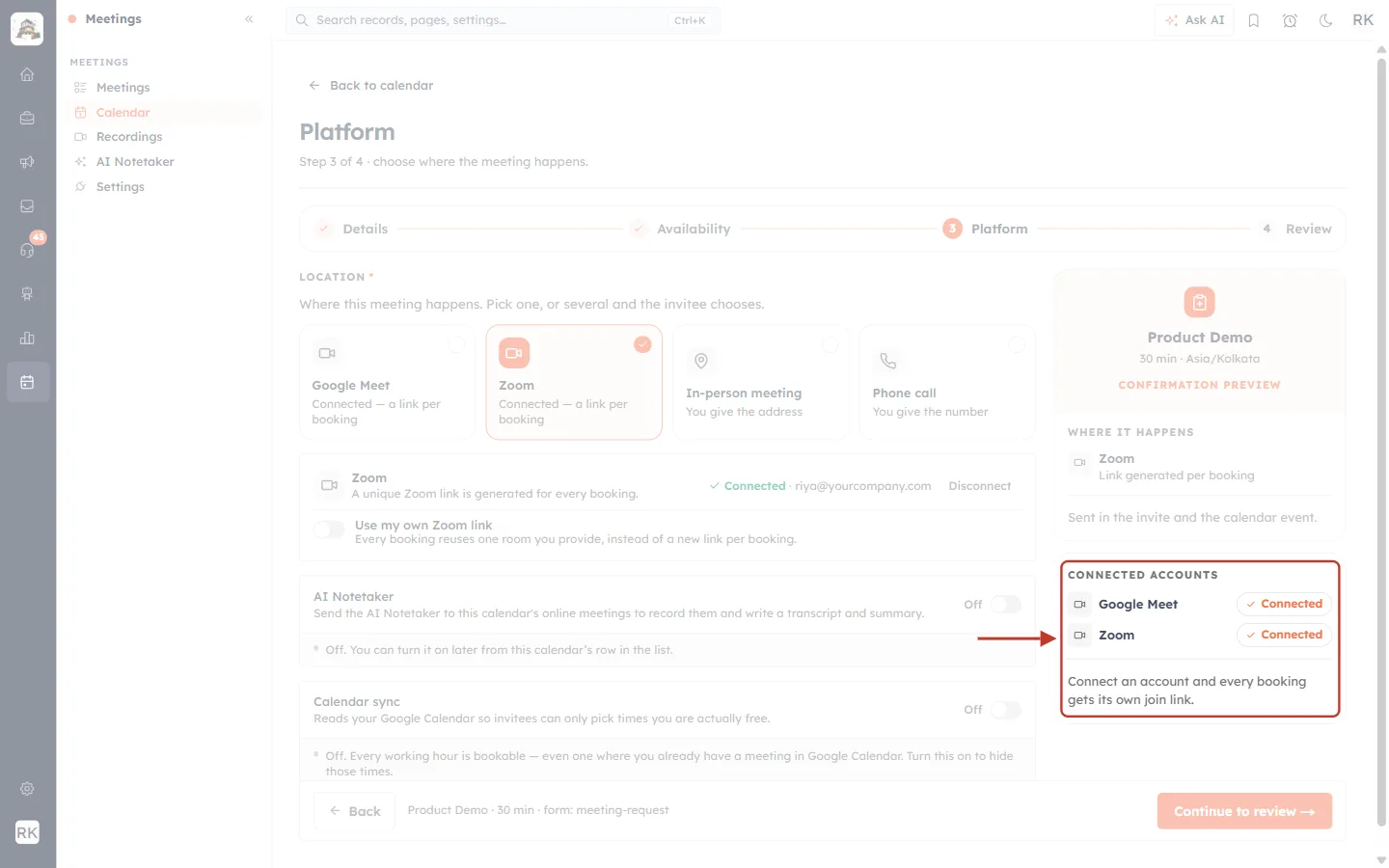The width and height of the screenshot is (1389, 868).
Task: Collapse the Meetings sidebar with double chevron
Action: (249, 19)
